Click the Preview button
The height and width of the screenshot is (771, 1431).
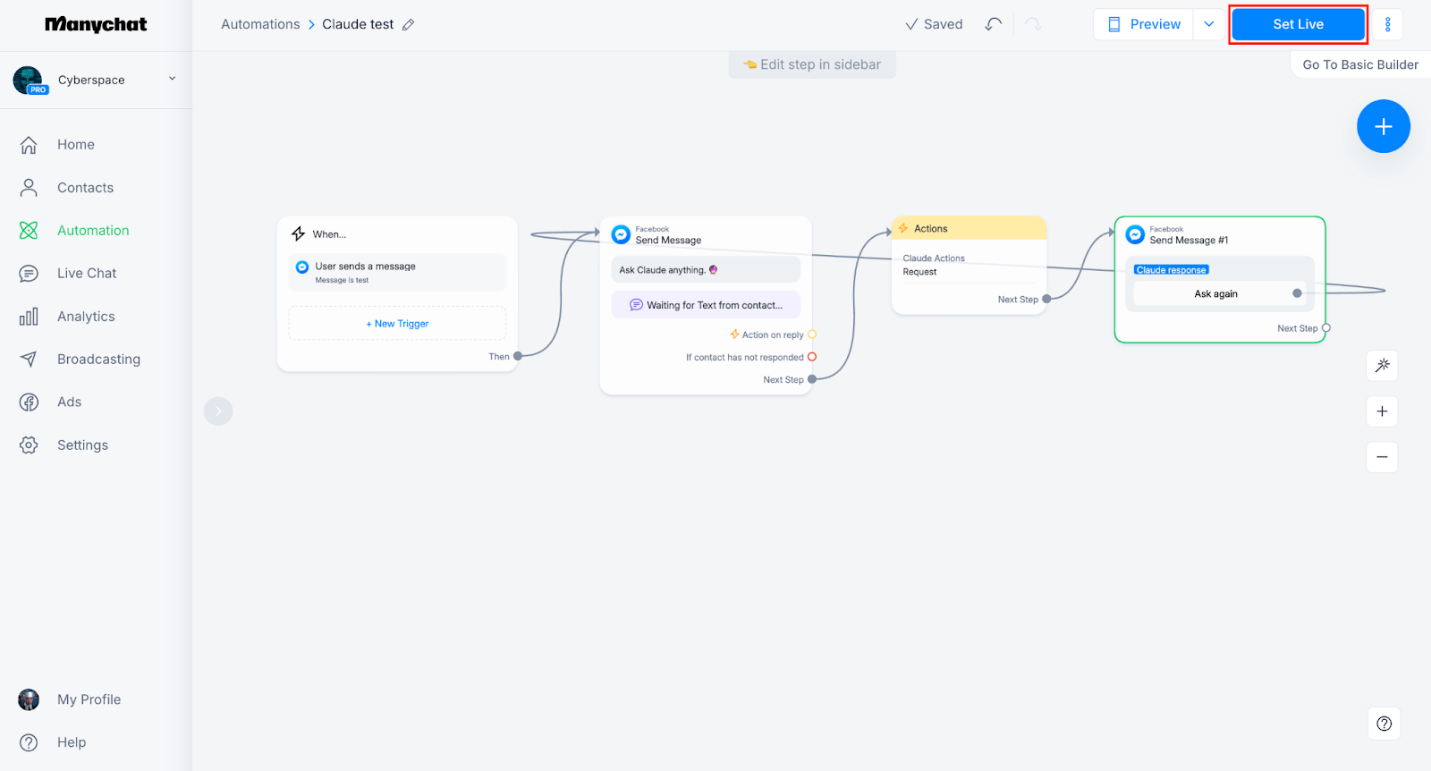click(x=1143, y=24)
